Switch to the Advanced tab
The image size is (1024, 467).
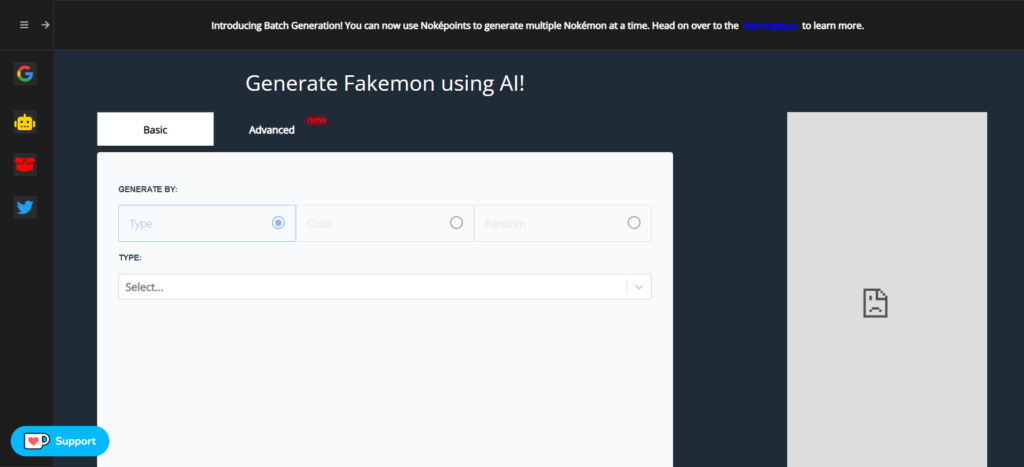[271, 130]
